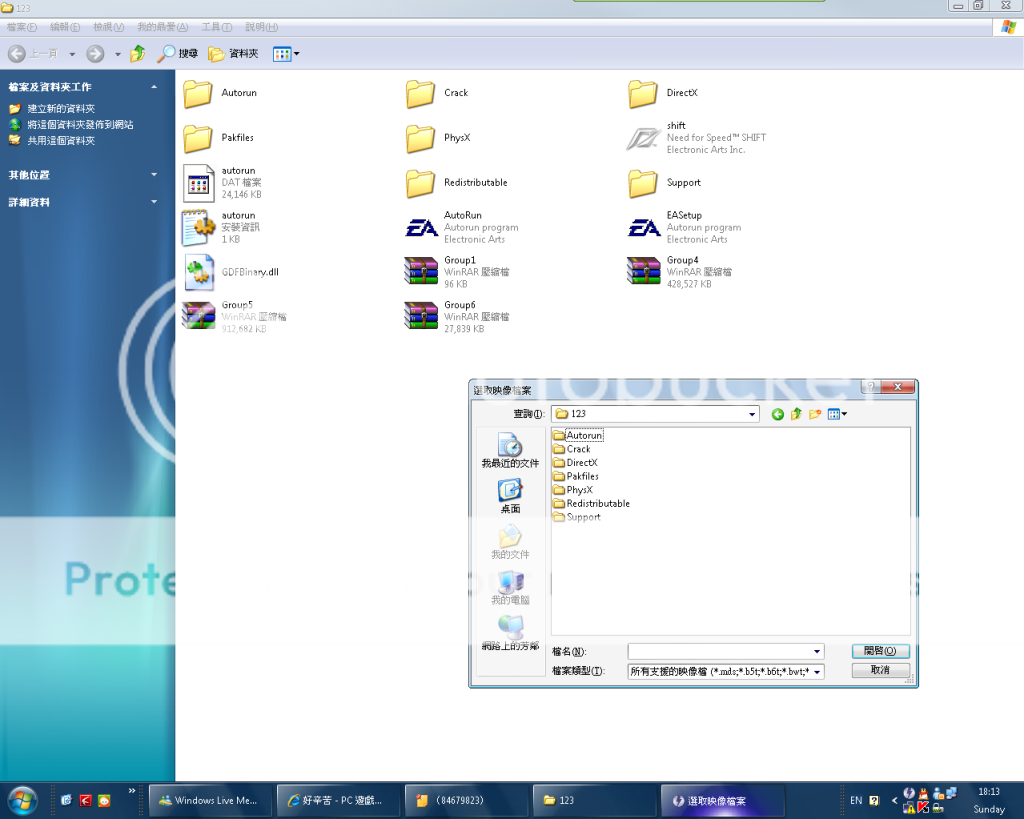This screenshot has height=819, width=1024.
Task: Select the Need for Speed shift executable
Action: [x=644, y=138]
